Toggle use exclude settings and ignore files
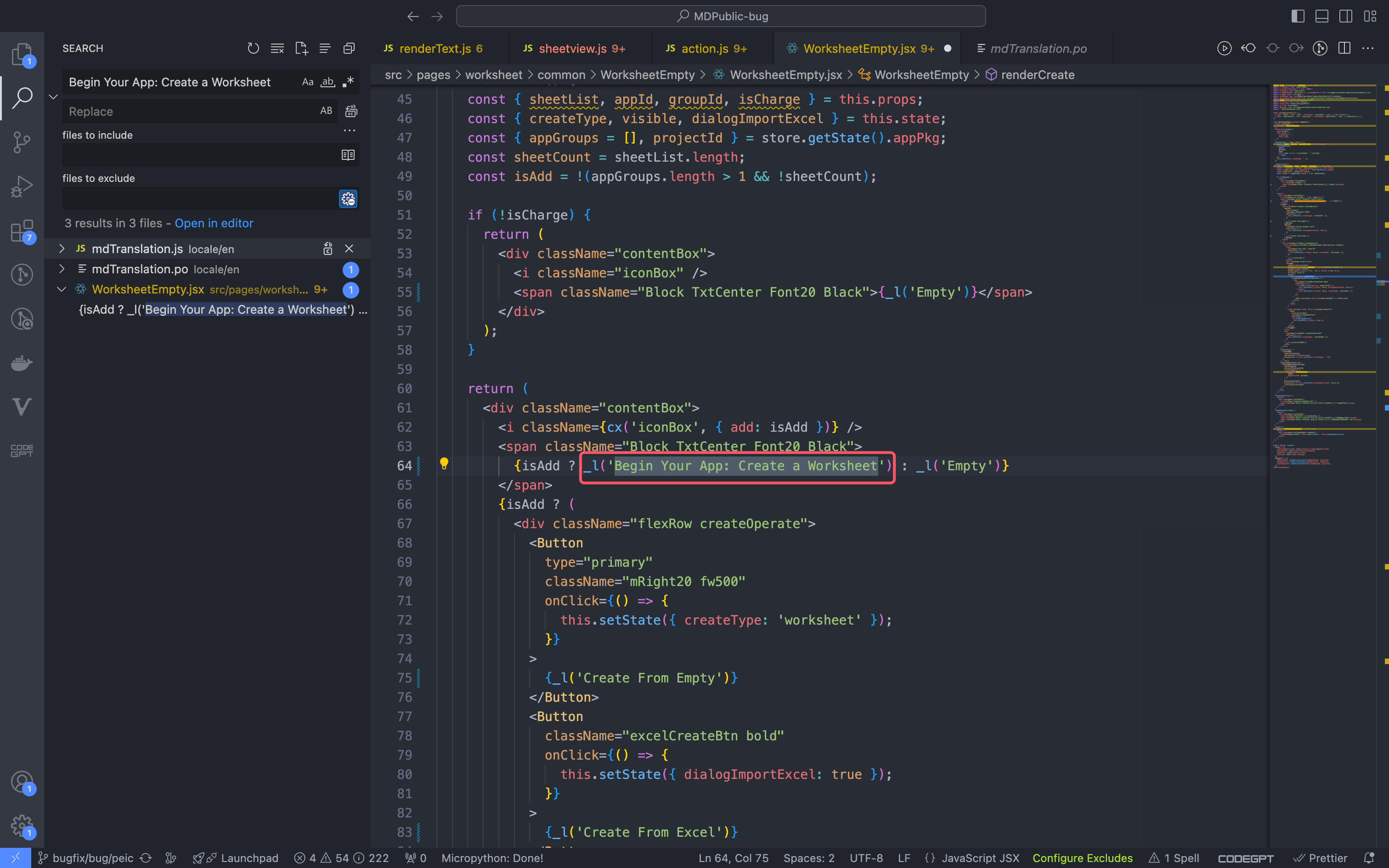1389x868 pixels. pos(348,198)
